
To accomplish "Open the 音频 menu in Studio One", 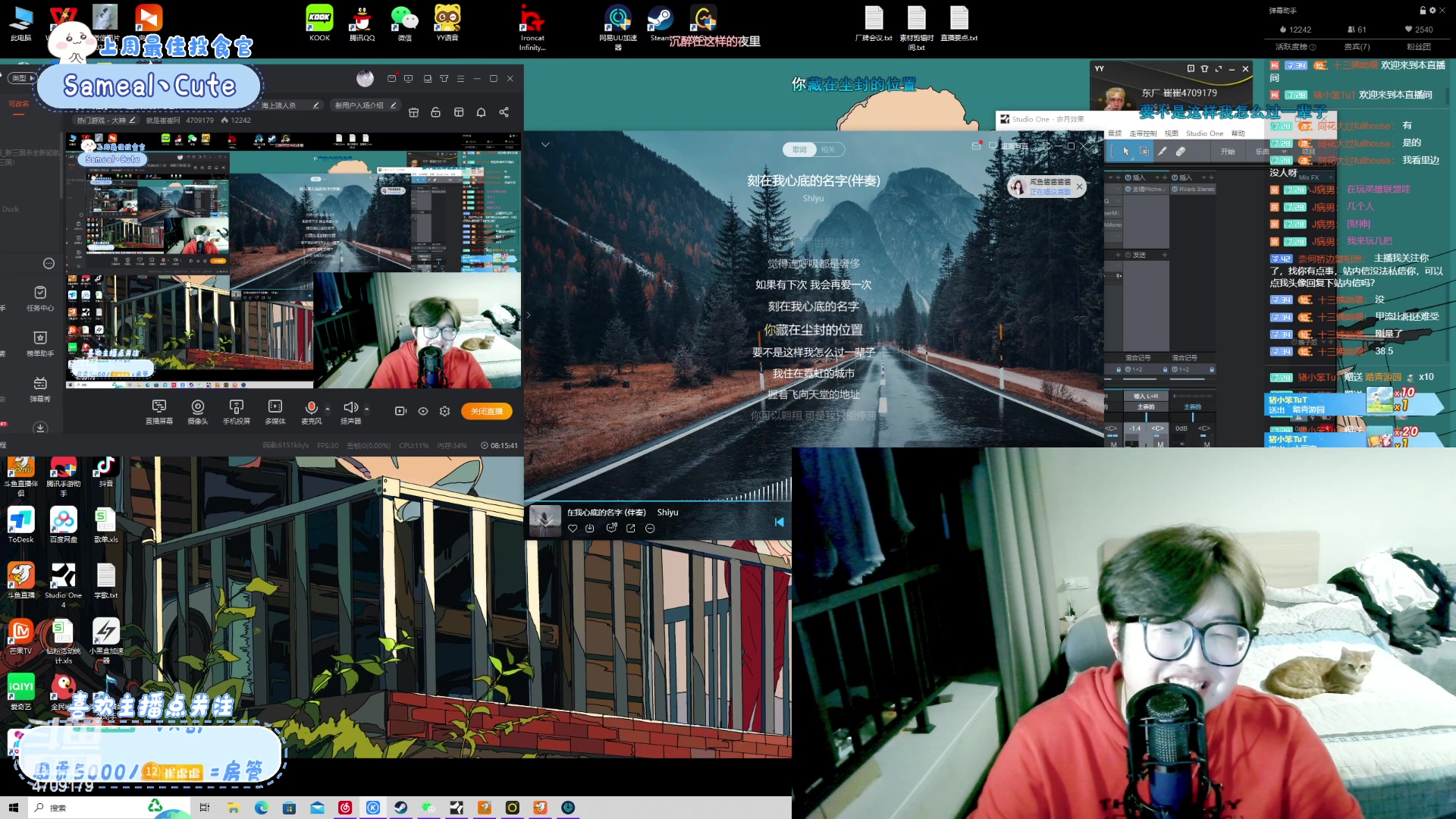I will [x=1115, y=133].
